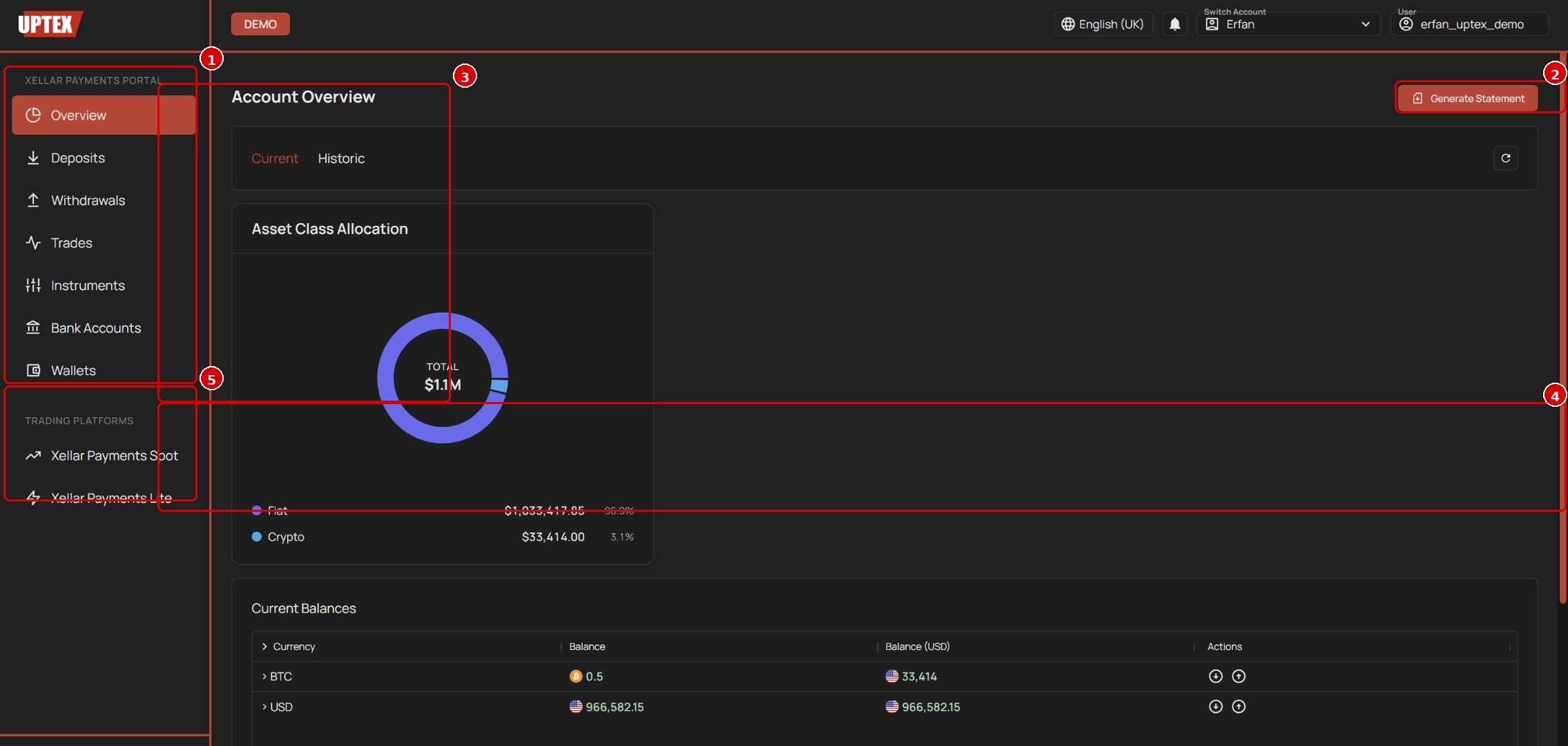Image resolution: width=1568 pixels, height=746 pixels.
Task: Go to Deposits in the sidebar
Action: tap(104, 158)
